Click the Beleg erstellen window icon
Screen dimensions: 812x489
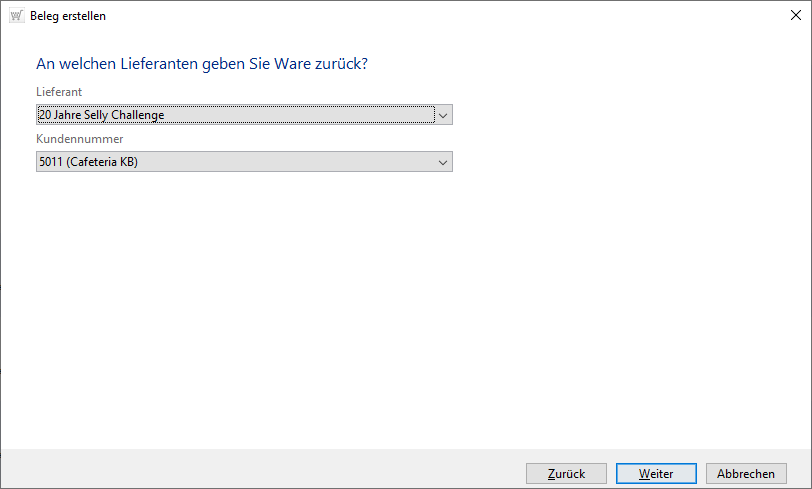coord(16,16)
